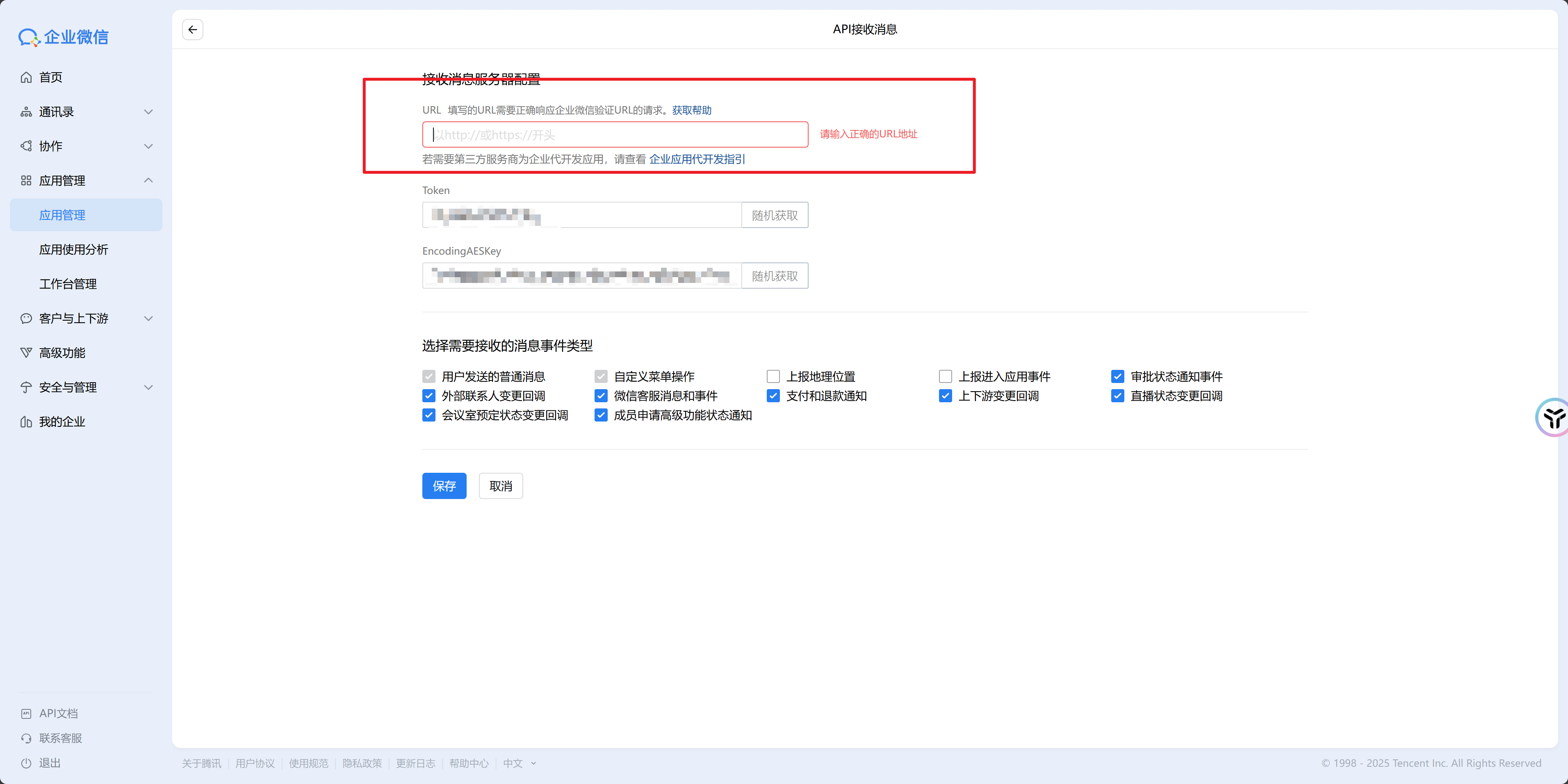This screenshot has height=784, width=1568.
Task: Click floating assistant icon at right edge
Action: pos(1553,417)
